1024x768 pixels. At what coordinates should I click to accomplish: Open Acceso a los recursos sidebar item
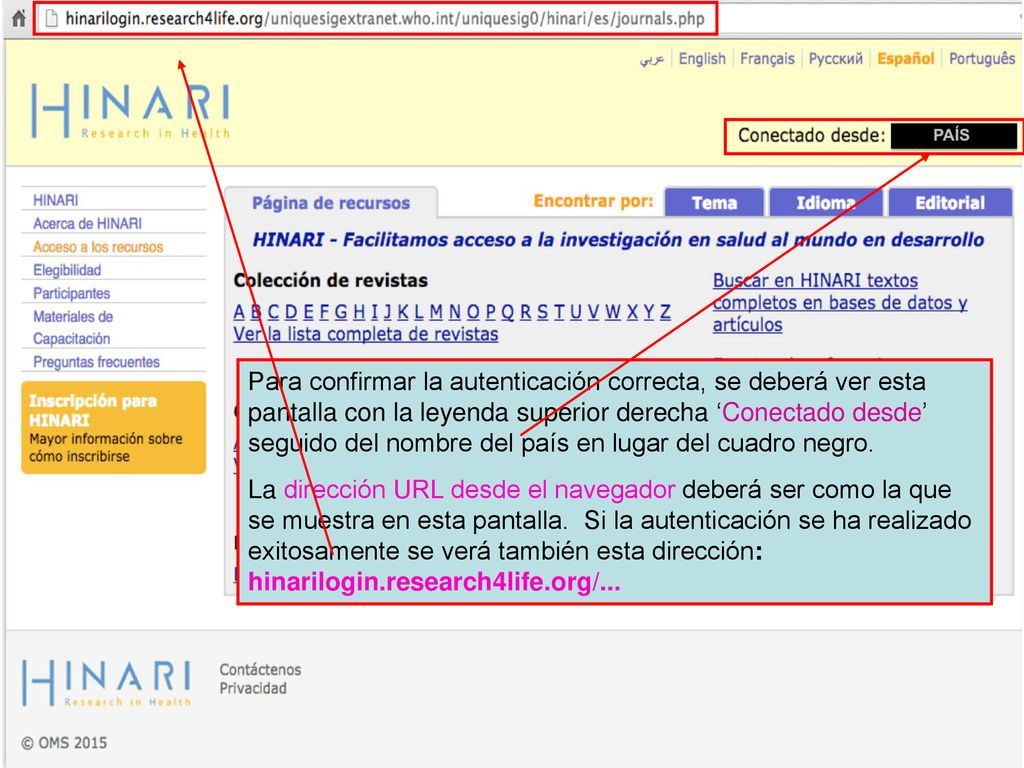point(98,247)
